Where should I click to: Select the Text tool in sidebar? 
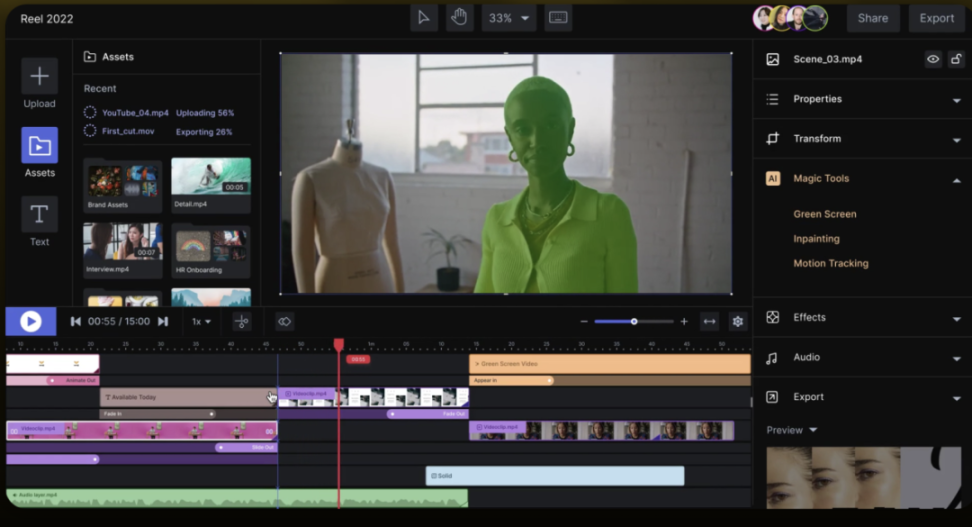pos(39,214)
